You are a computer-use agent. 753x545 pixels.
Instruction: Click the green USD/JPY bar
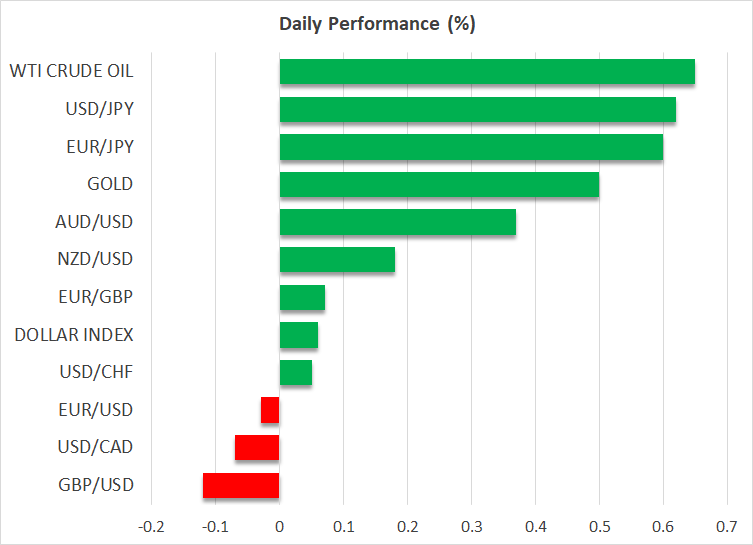click(x=477, y=109)
